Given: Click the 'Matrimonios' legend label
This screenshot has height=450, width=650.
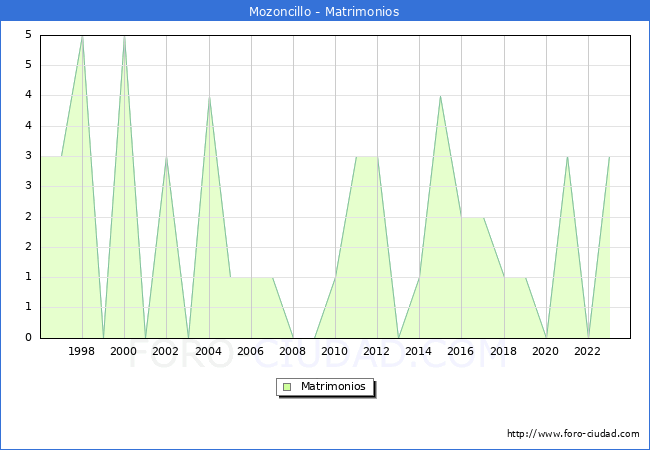Looking at the screenshot, I should [333, 386].
